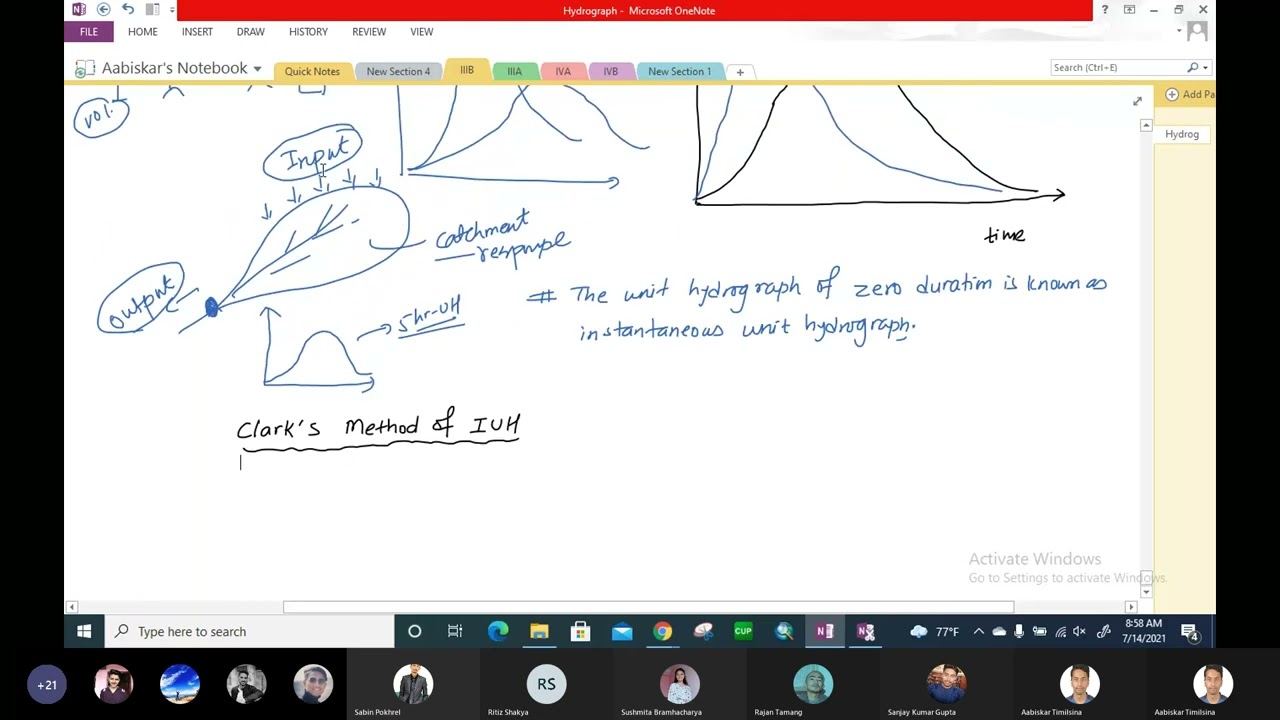Click the vertical scrollbar up arrow
Screen dimensions: 1280x720
coord(1146,125)
